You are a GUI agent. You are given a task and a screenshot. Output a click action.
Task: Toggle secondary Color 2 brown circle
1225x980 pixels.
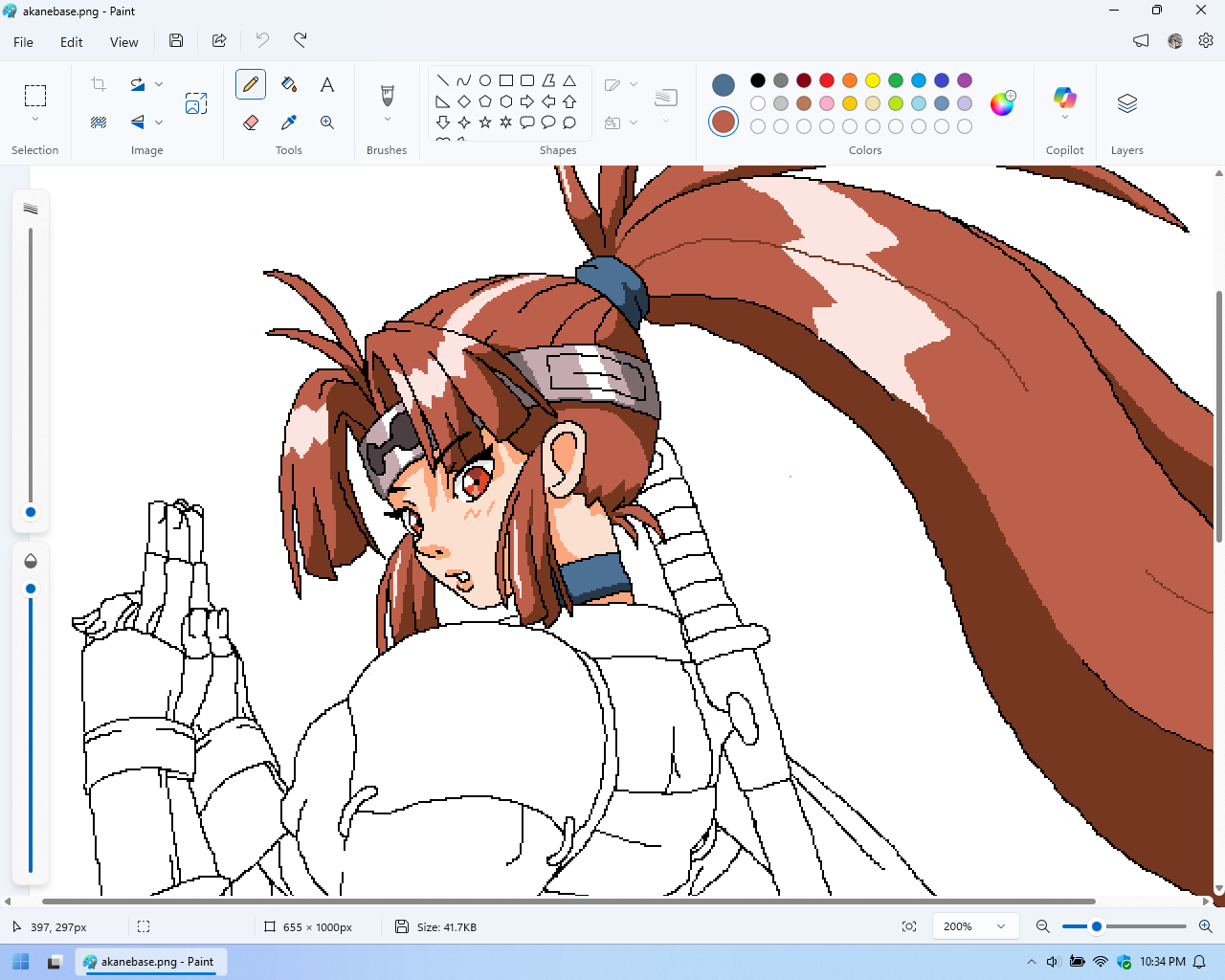point(724,122)
